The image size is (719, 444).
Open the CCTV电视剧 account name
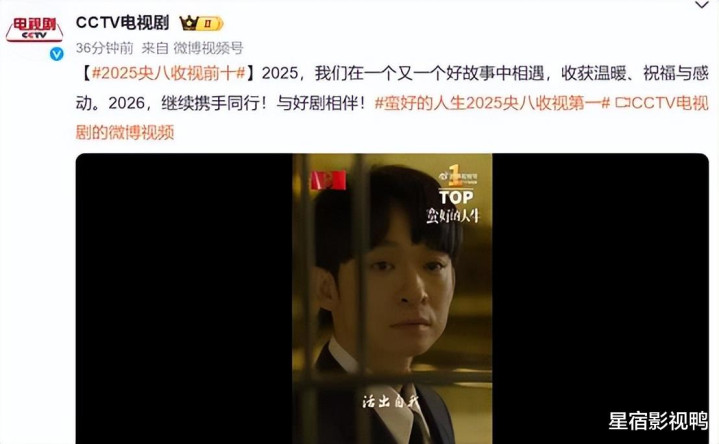coord(122,22)
